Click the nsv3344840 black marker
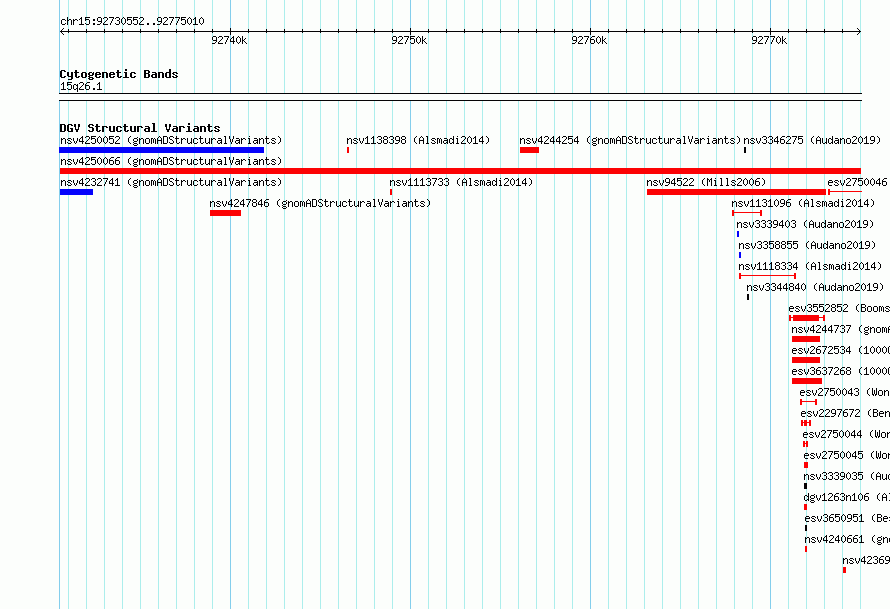Viewport: 890px width, 609px height. [748, 297]
